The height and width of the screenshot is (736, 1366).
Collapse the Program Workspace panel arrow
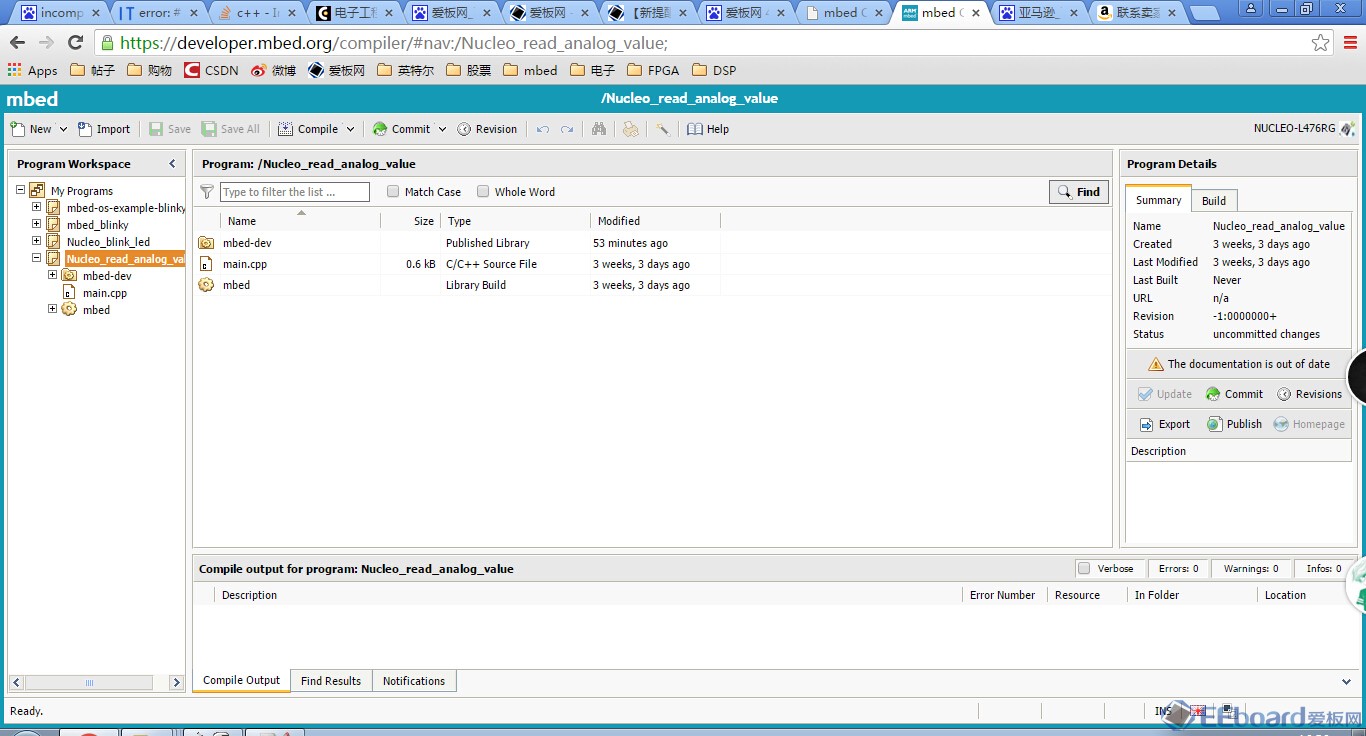(x=172, y=164)
